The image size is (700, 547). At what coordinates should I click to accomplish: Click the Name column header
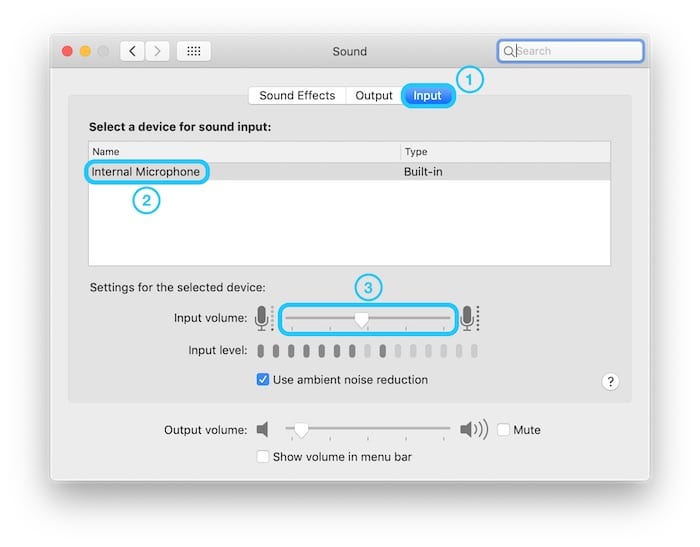pyautogui.click(x=244, y=152)
